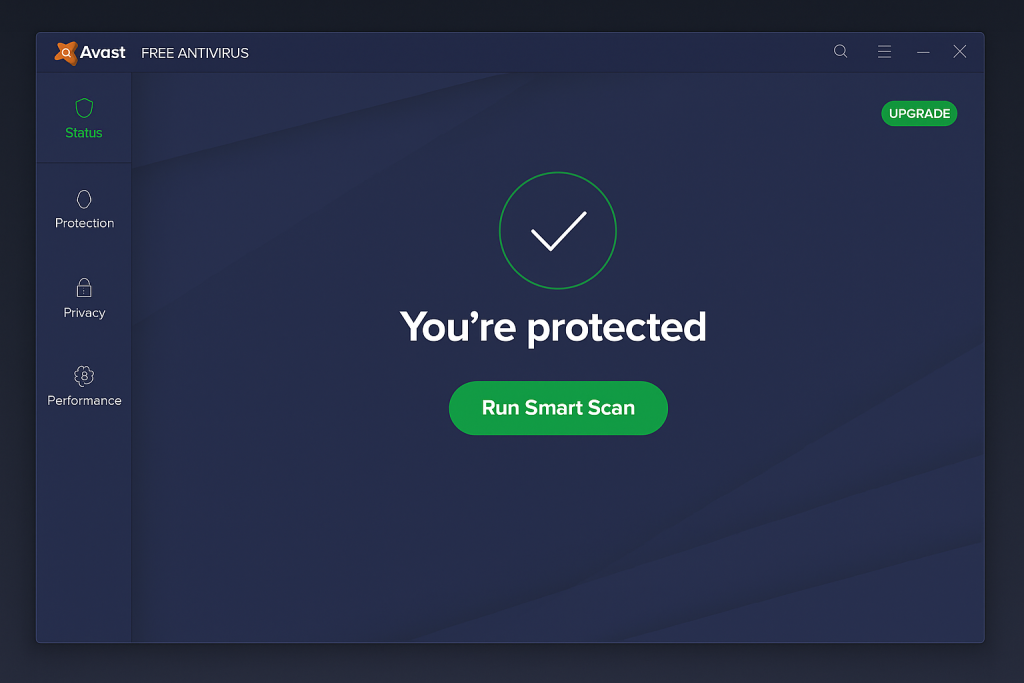Screen dimensions: 1024x683
Task: Click the Avast wordmark in title bar
Action: tap(104, 53)
